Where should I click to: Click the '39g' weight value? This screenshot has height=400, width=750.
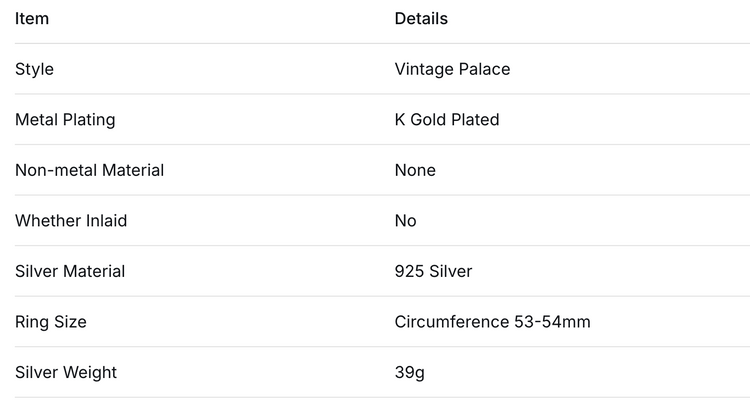tap(409, 372)
